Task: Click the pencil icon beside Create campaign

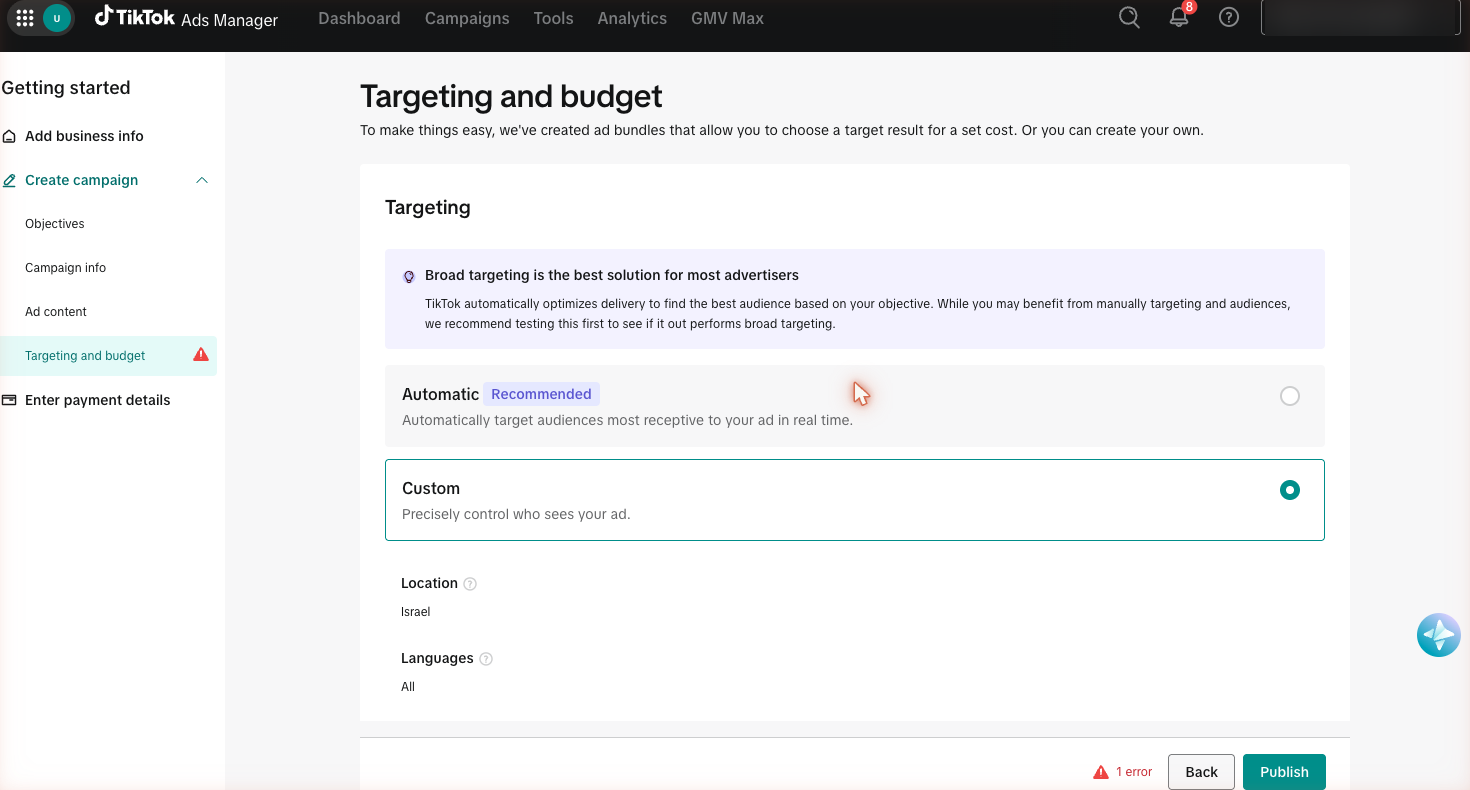Action: point(9,181)
